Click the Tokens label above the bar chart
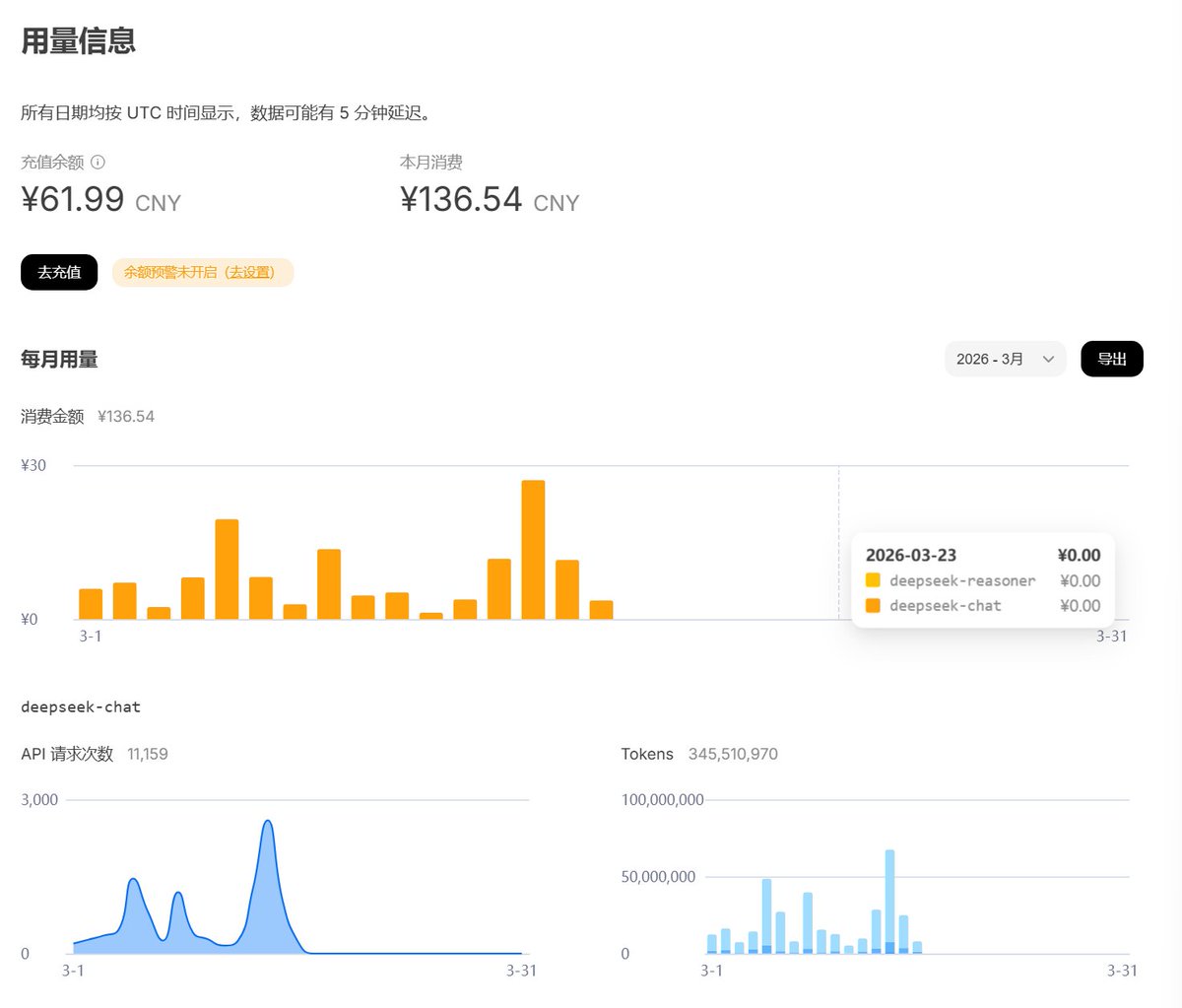The image size is (1182, 1008). pyautogui.click(x=647, y=754)
